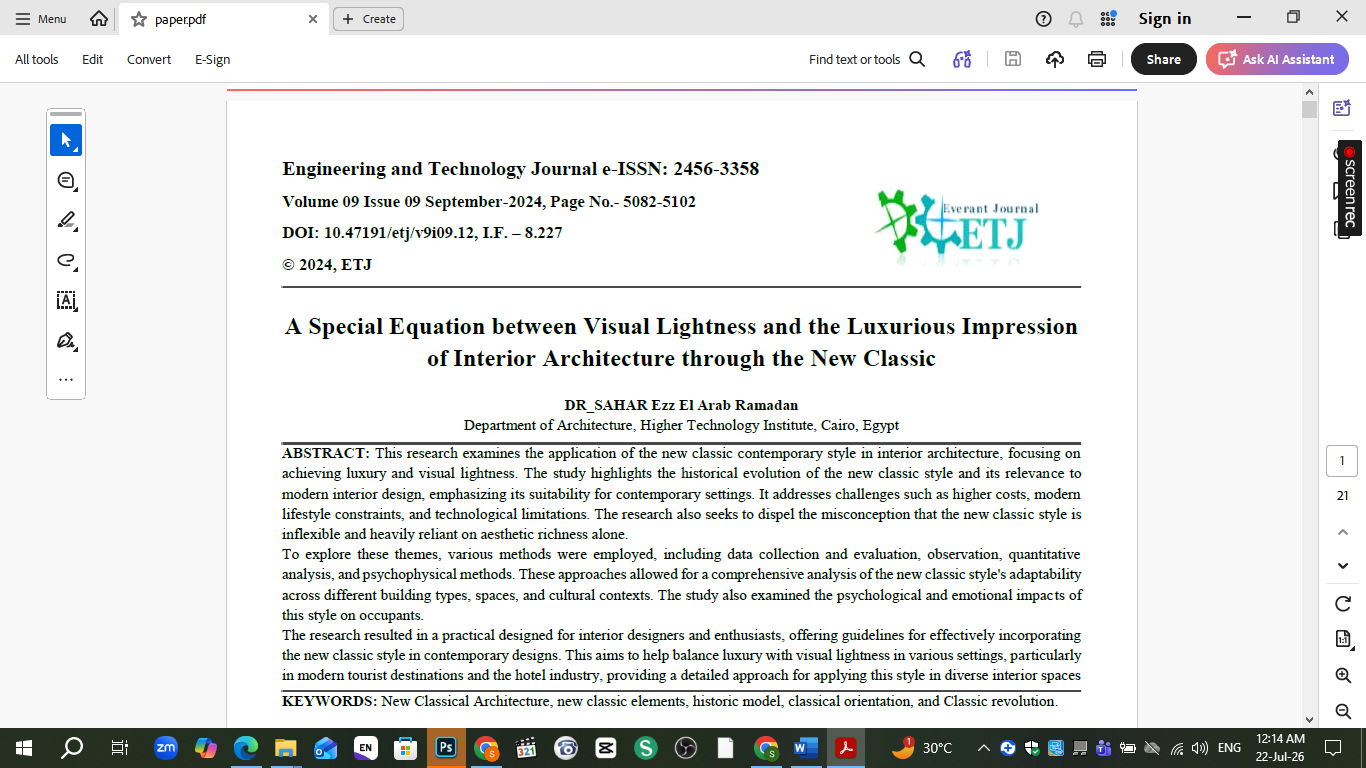Go to the next page with the down chevron
1366x768 pixels.
pos(1343,566)
